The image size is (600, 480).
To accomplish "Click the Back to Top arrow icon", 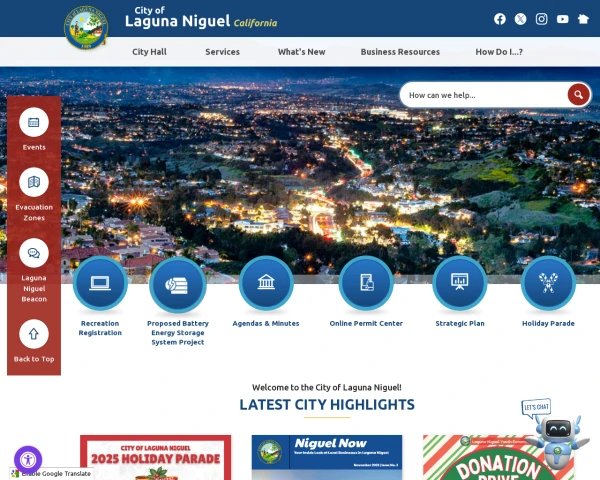I will [34, 334].
